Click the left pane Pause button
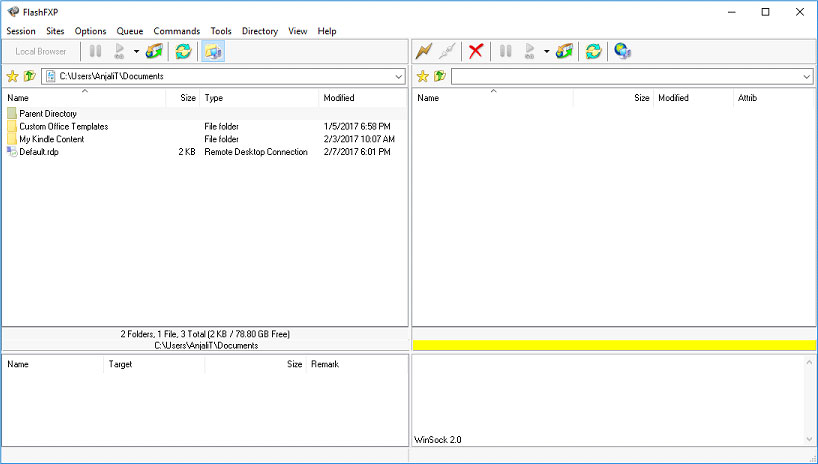 coord(95,51)
